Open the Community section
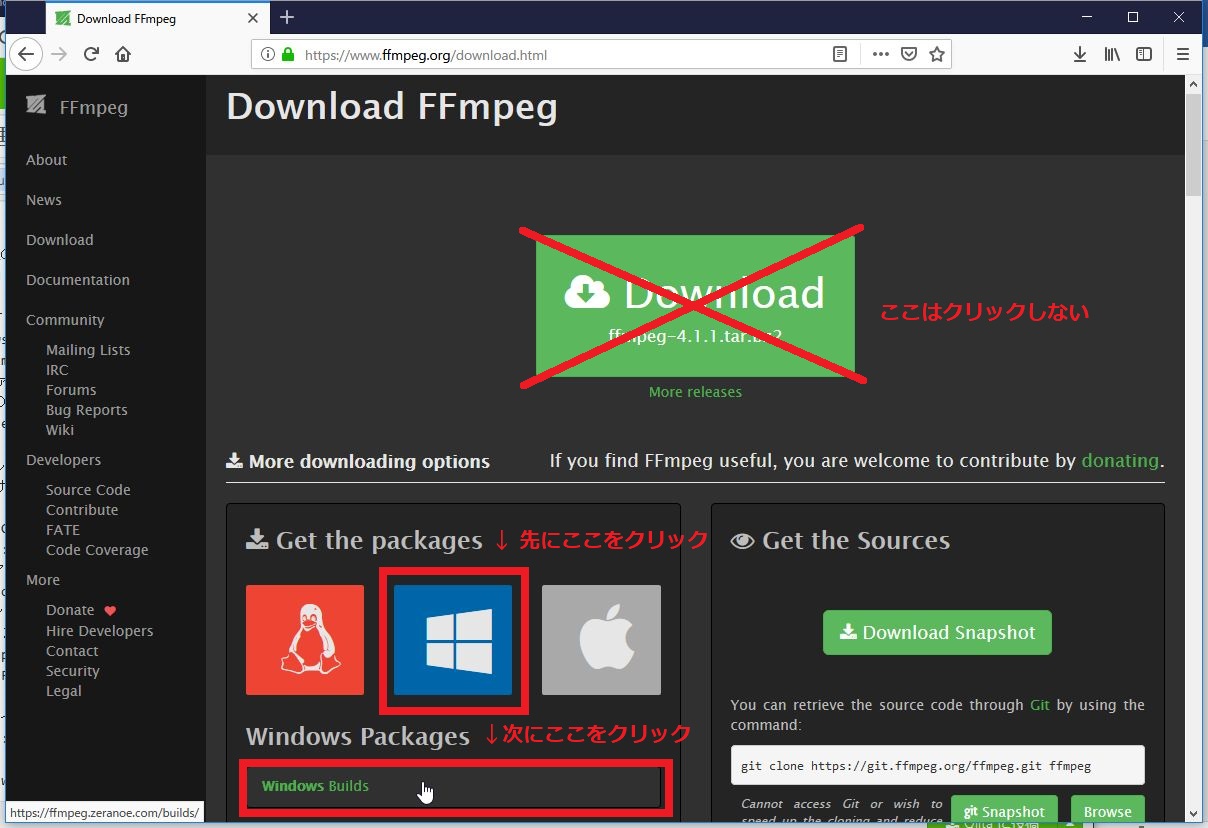1208x828 pixels. click(65, 320)
